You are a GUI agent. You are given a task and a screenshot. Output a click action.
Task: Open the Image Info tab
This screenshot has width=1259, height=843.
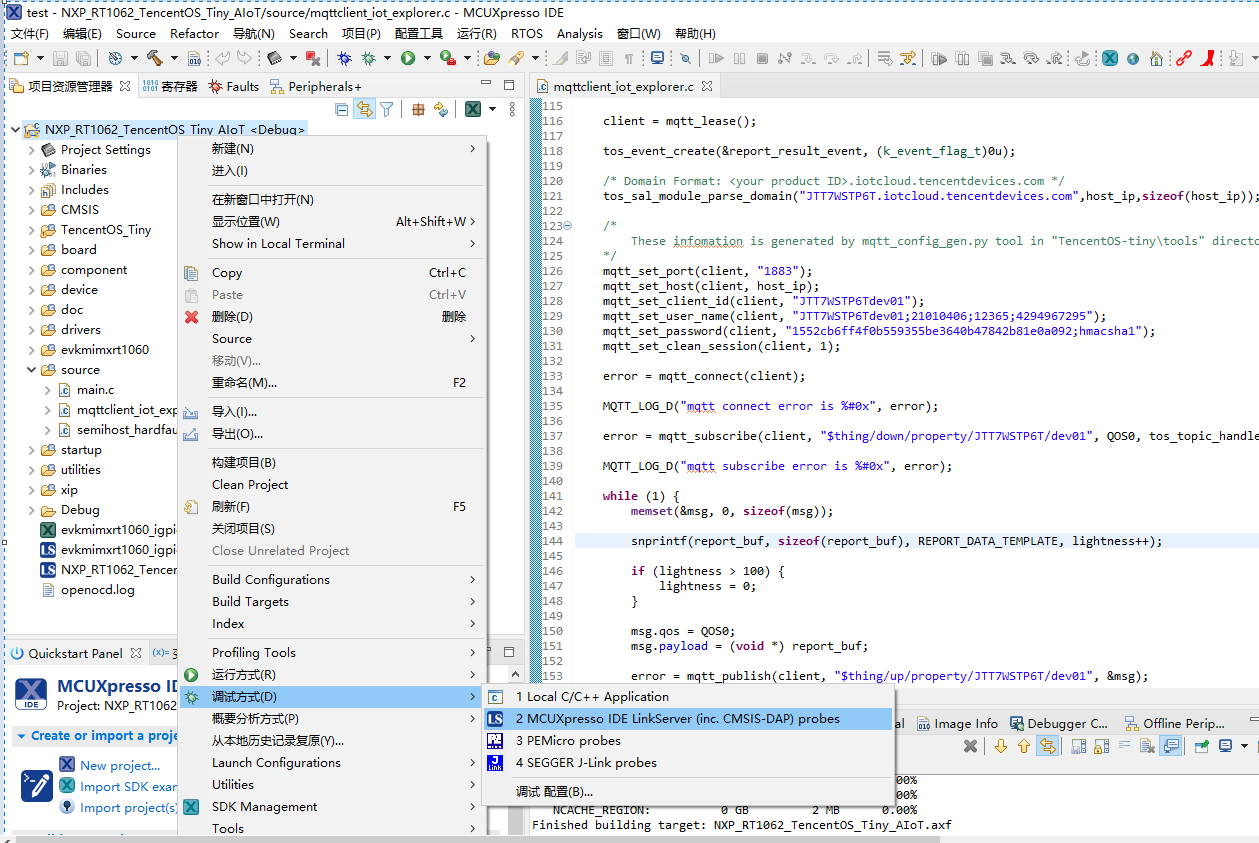pyautogui.click(x=955, y=723)
